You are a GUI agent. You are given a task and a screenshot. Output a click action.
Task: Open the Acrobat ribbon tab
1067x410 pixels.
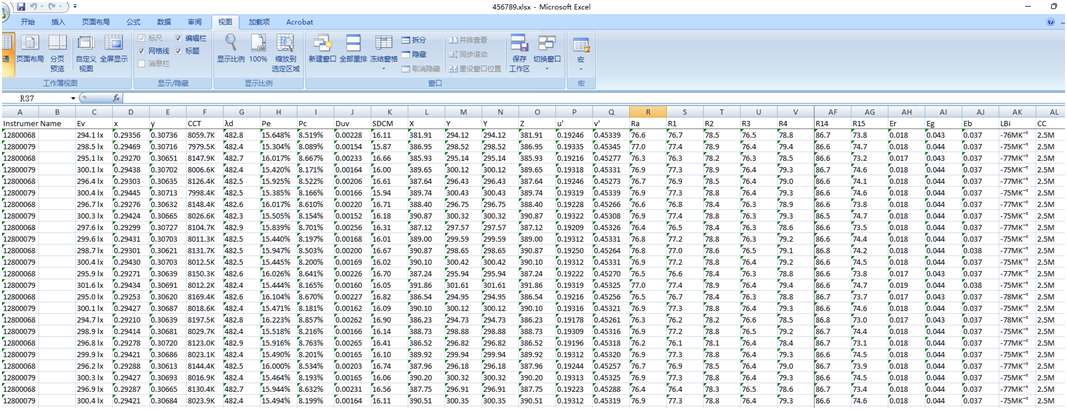point(299,21)
